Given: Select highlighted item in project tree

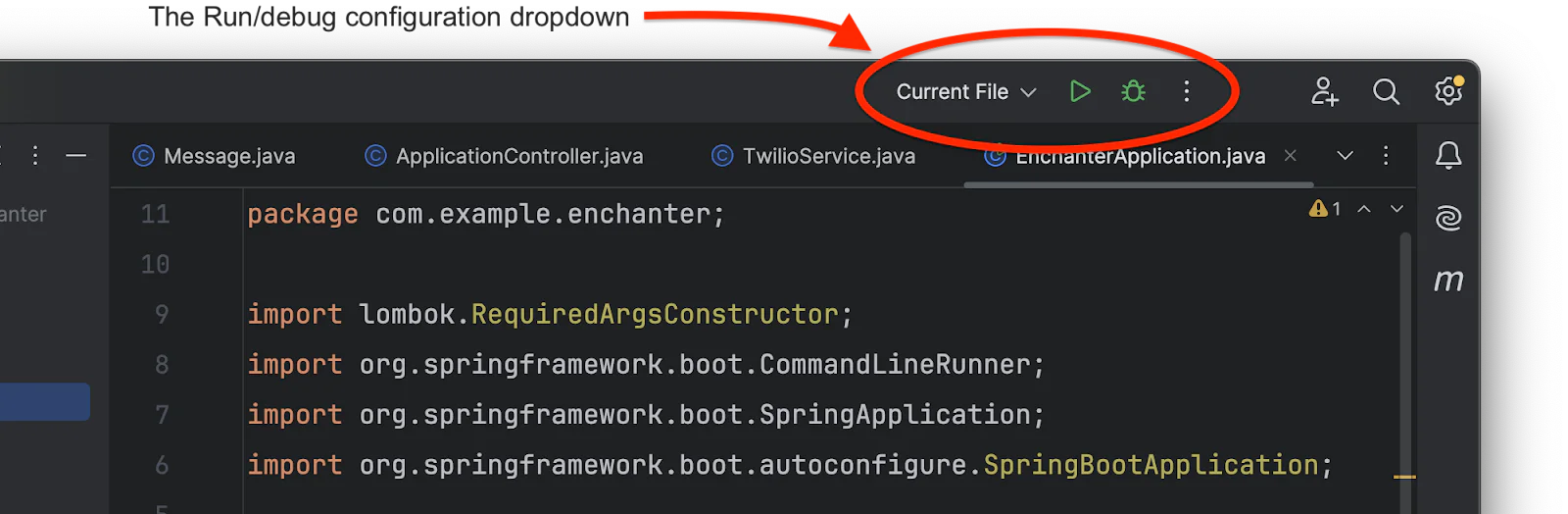Looking at the screenshot, I should point(45,402).
